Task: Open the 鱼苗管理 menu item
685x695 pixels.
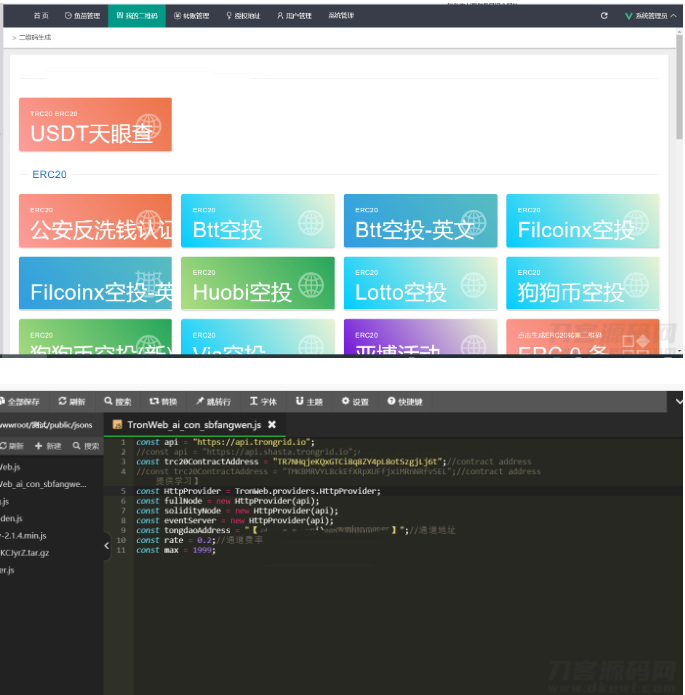Action: (x=82, y=16)
